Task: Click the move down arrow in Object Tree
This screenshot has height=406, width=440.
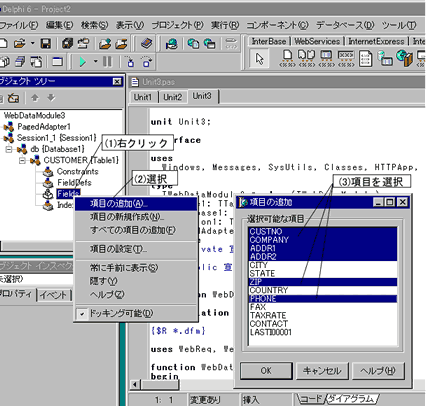Action: pyautogui.click(x=51, y=98)
